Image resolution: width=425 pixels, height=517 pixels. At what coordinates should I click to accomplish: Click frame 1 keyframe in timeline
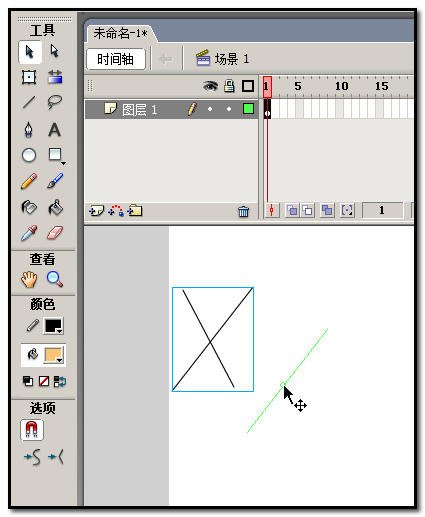point(267,109)
